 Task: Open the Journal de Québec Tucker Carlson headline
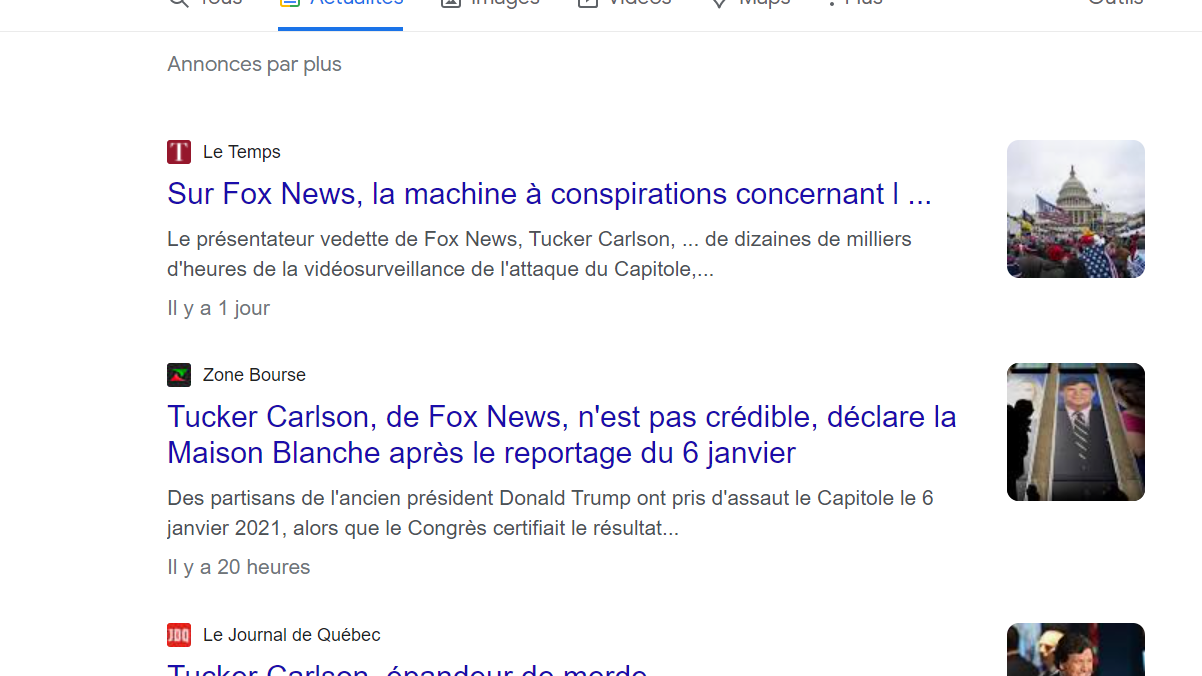pyautogui.click(x=407, y=668)
